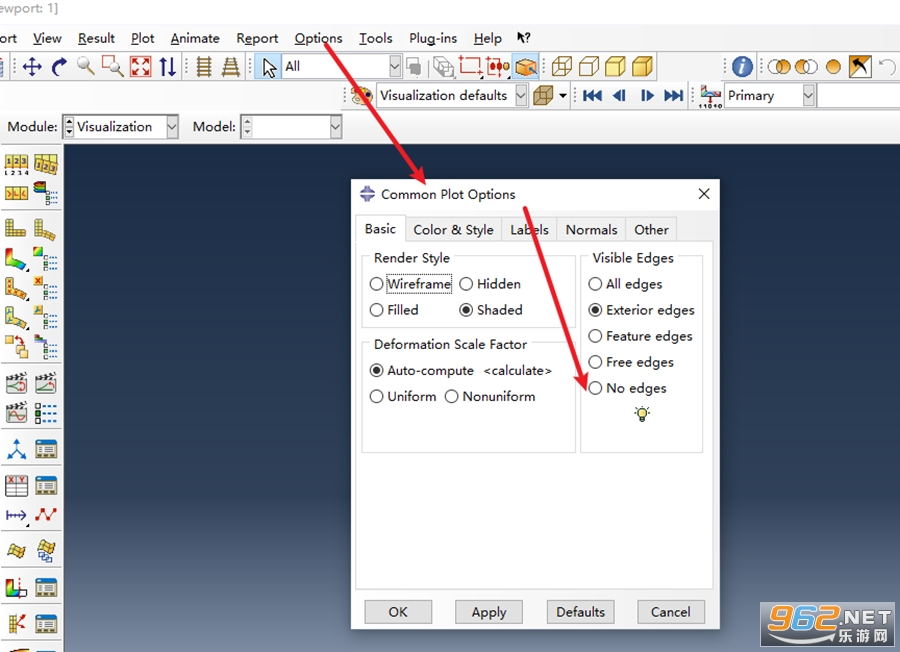The image size is (900, 652).
Task: Step to next frame
Action: point(647,95)
